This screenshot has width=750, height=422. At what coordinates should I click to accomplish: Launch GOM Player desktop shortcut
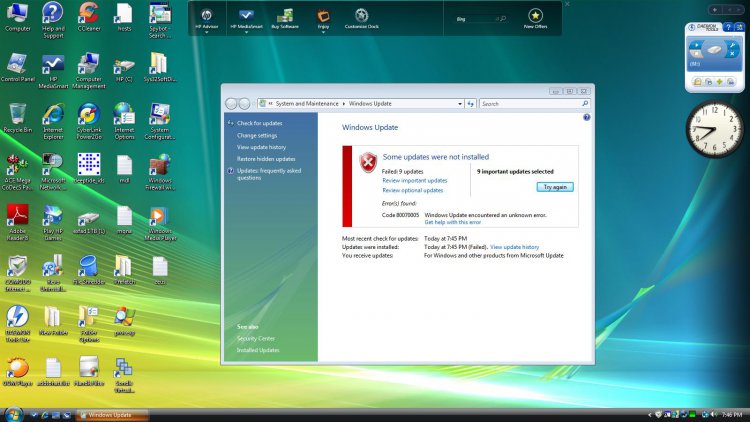click(18, 372)
